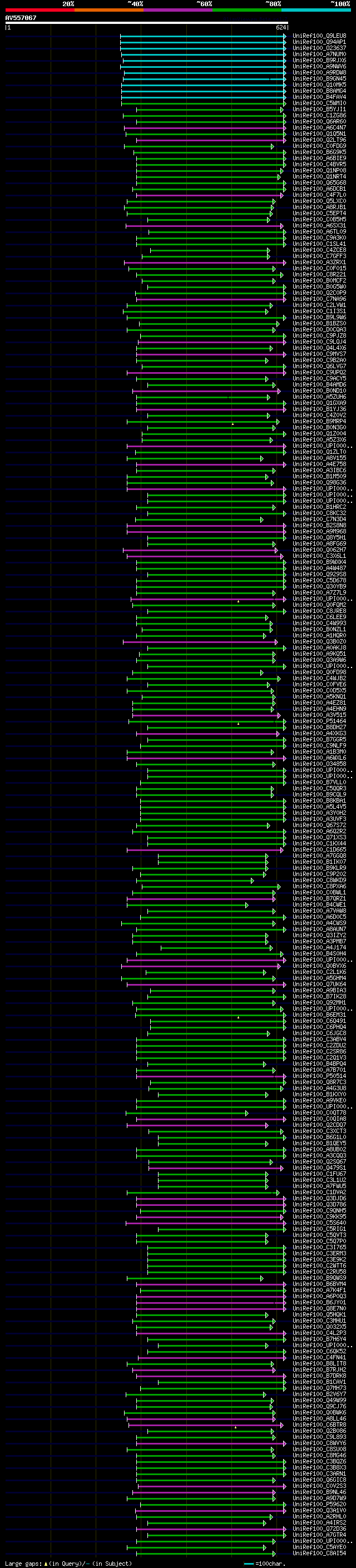Screen dimensions: 356x1568
Task: Select label UniRef100_Q1NRT4
Action: coord(319,176)
